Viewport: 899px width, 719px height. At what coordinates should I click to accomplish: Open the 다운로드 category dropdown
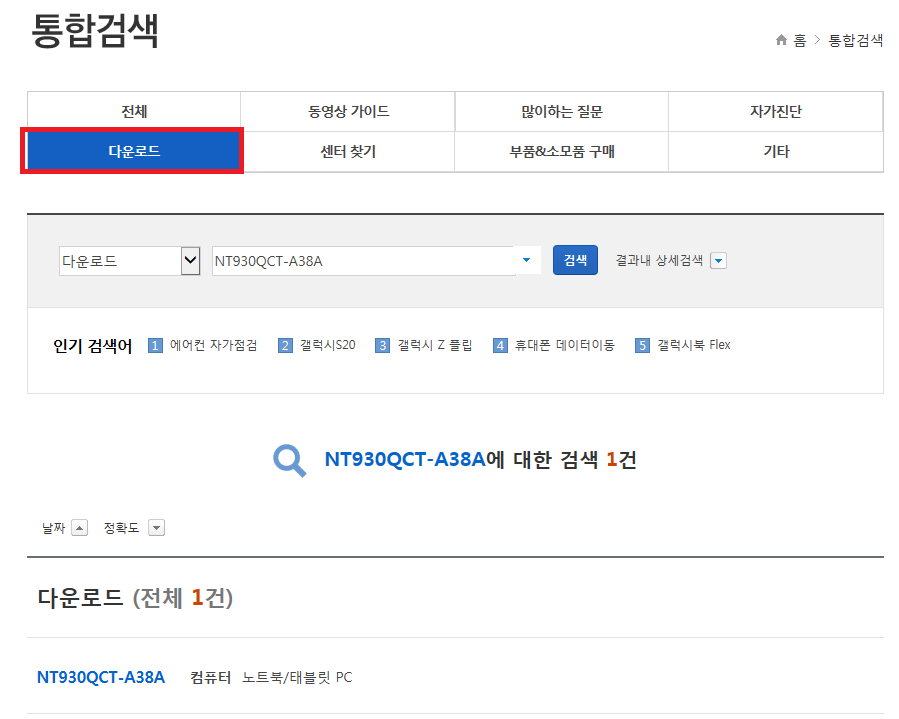pos(130,261)
